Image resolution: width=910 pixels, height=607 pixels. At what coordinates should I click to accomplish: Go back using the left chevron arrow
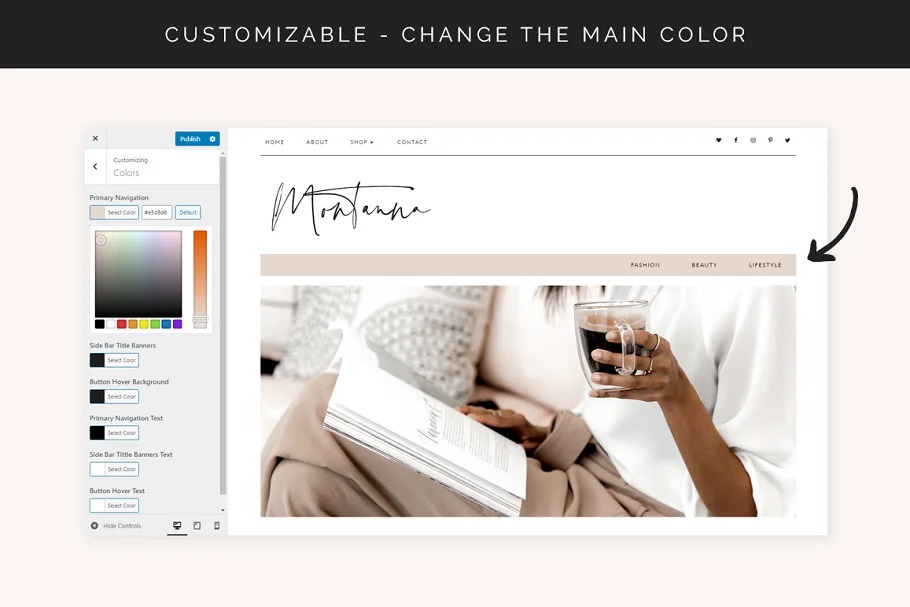[x=95, y=167]
